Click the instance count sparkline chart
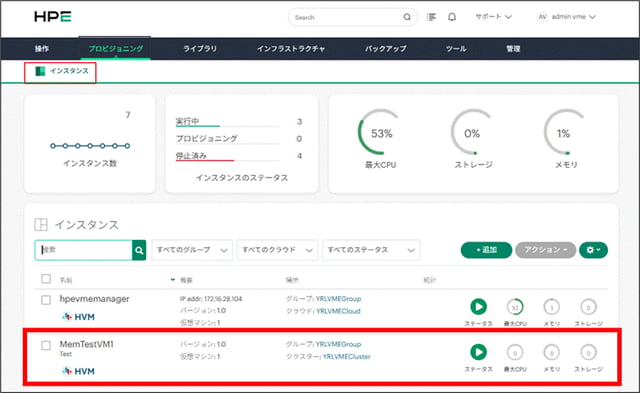This screenshot has width=640, height=393. [90, 146]
